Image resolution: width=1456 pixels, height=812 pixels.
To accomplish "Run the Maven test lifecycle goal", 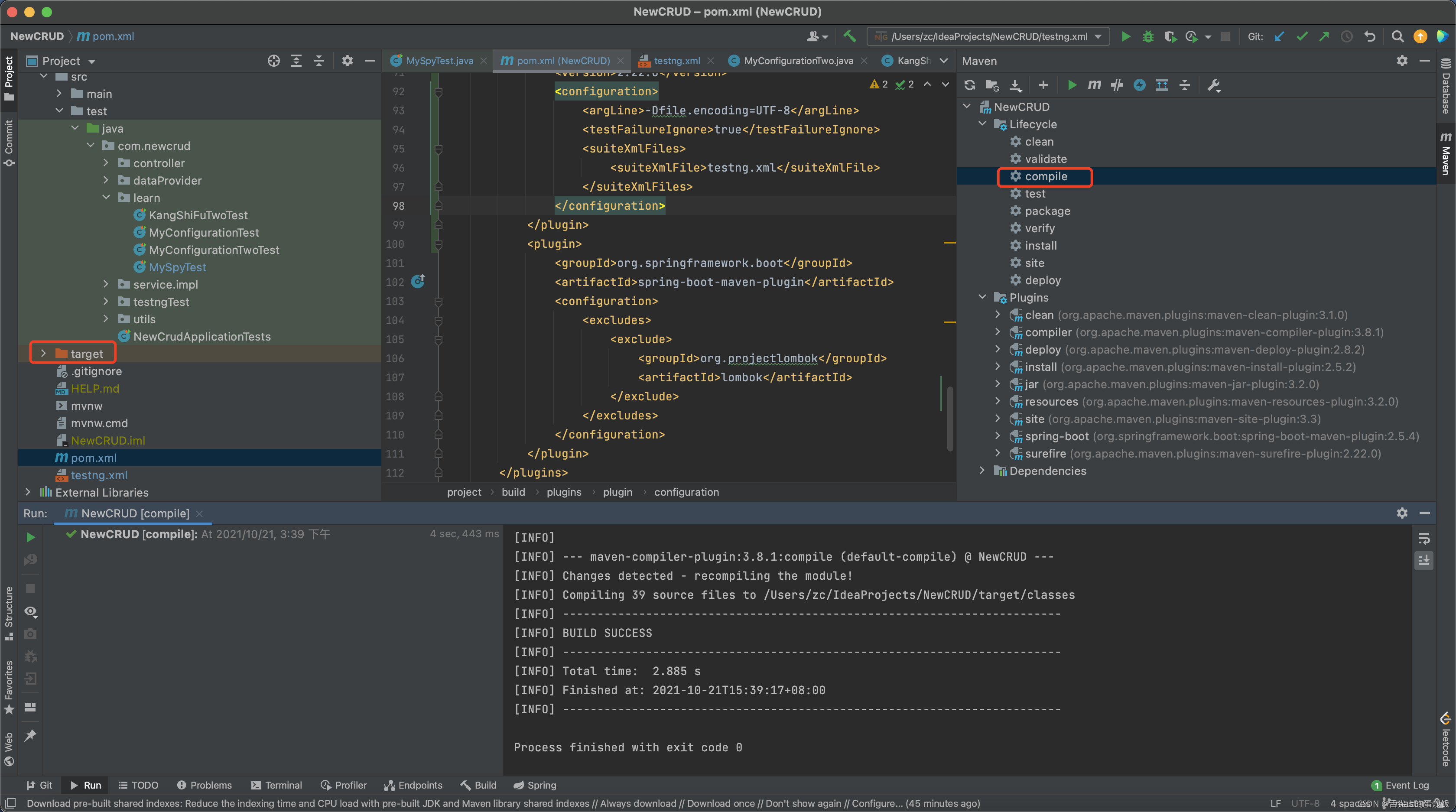I will (x=1035, y=194).
